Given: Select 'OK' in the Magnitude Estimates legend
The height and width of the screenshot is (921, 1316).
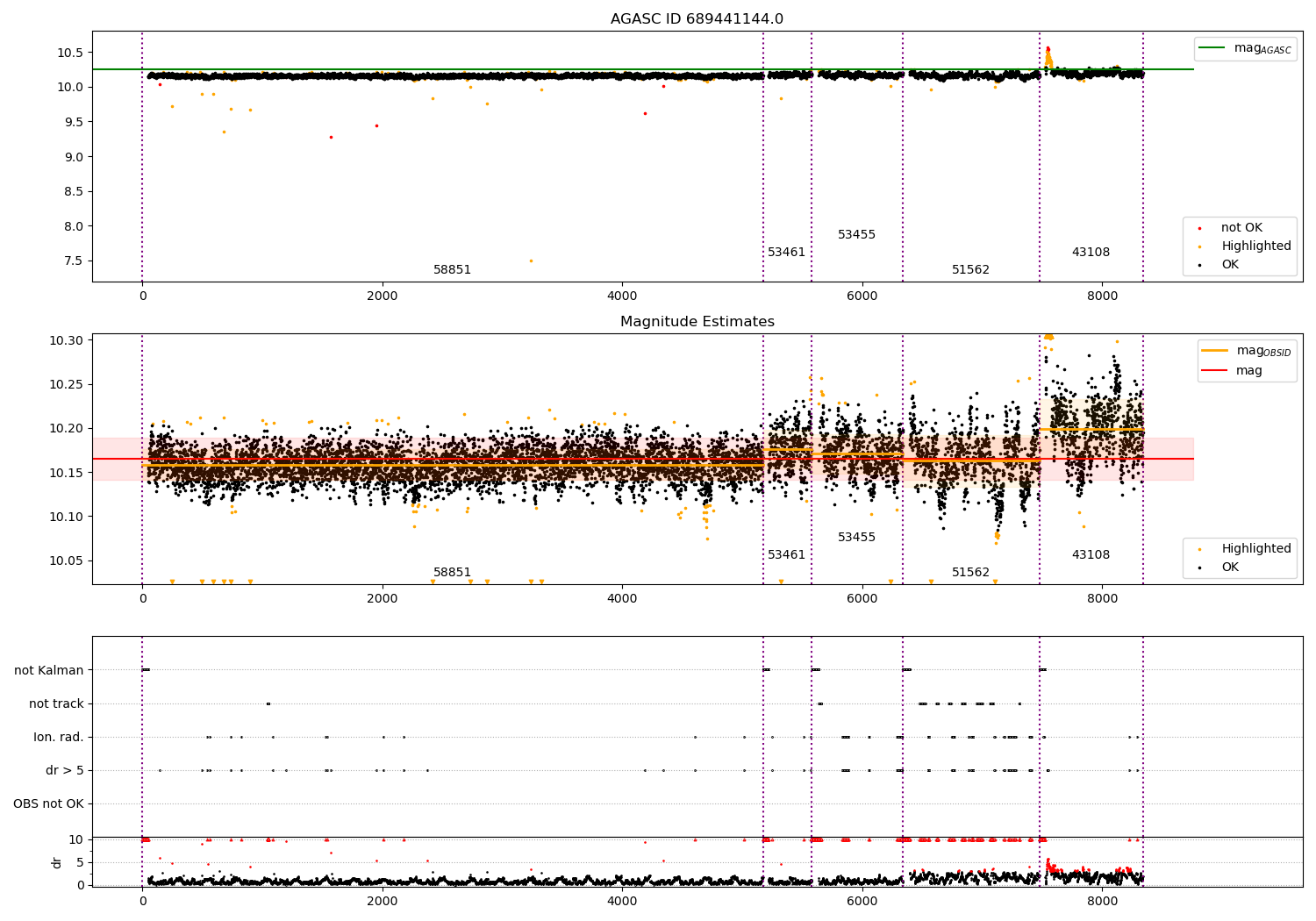Looking at the screenshot, I should 1230,568.
